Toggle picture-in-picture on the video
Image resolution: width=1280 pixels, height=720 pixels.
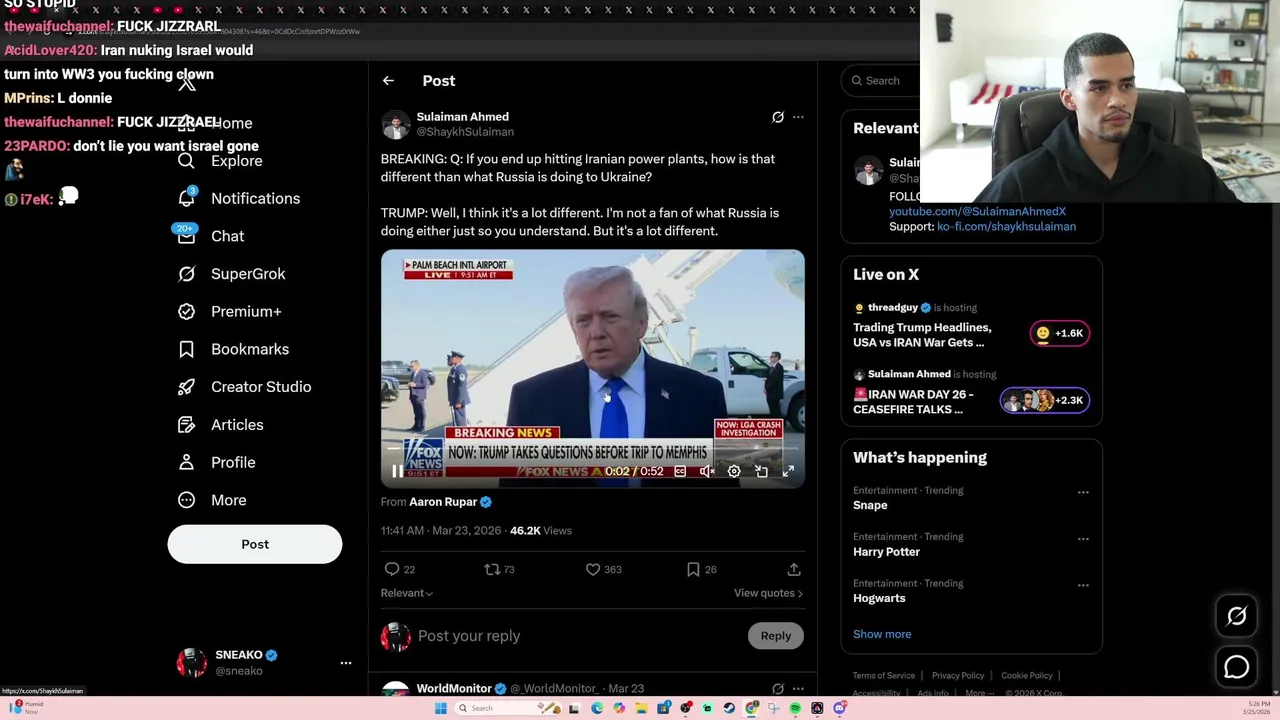coord(761,471)
